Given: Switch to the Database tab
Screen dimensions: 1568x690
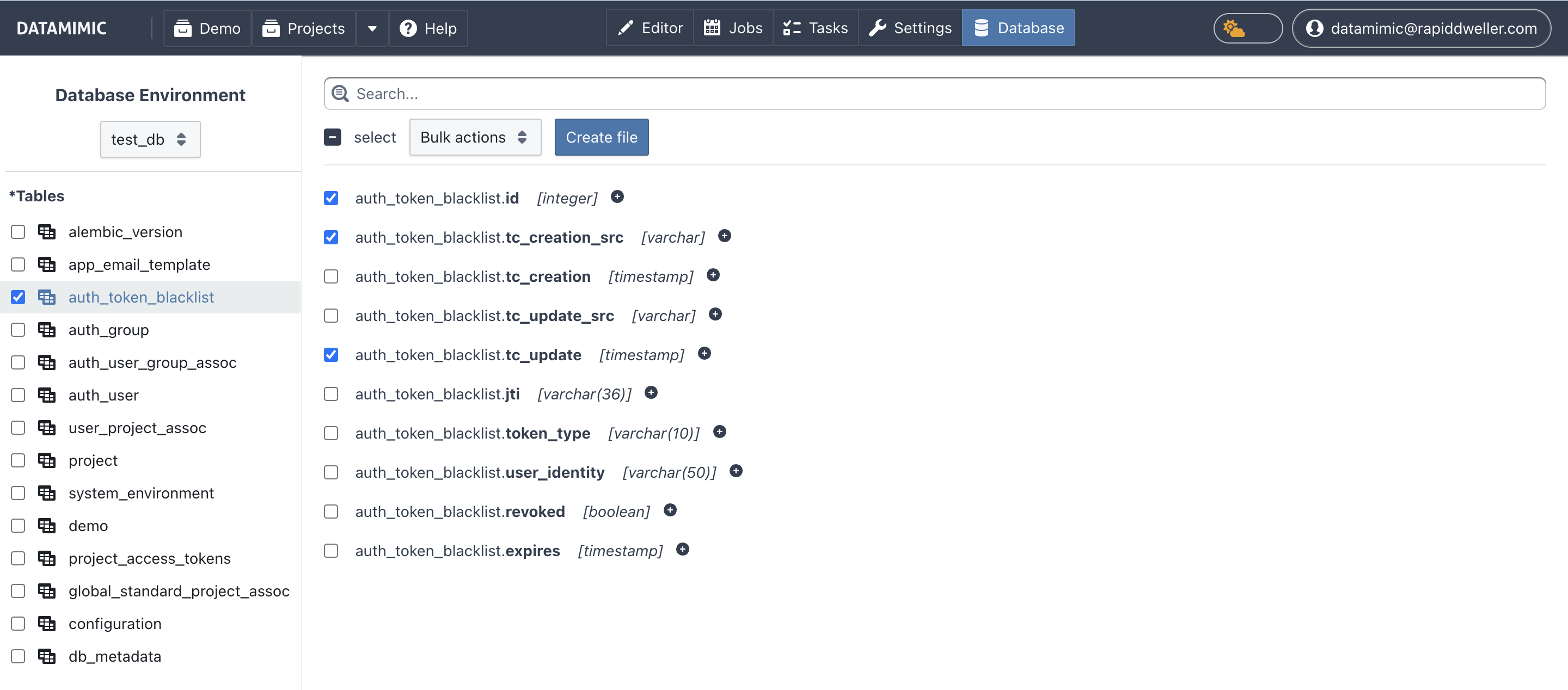Looking at the screenshot, I should click(x=1018, y=28).
